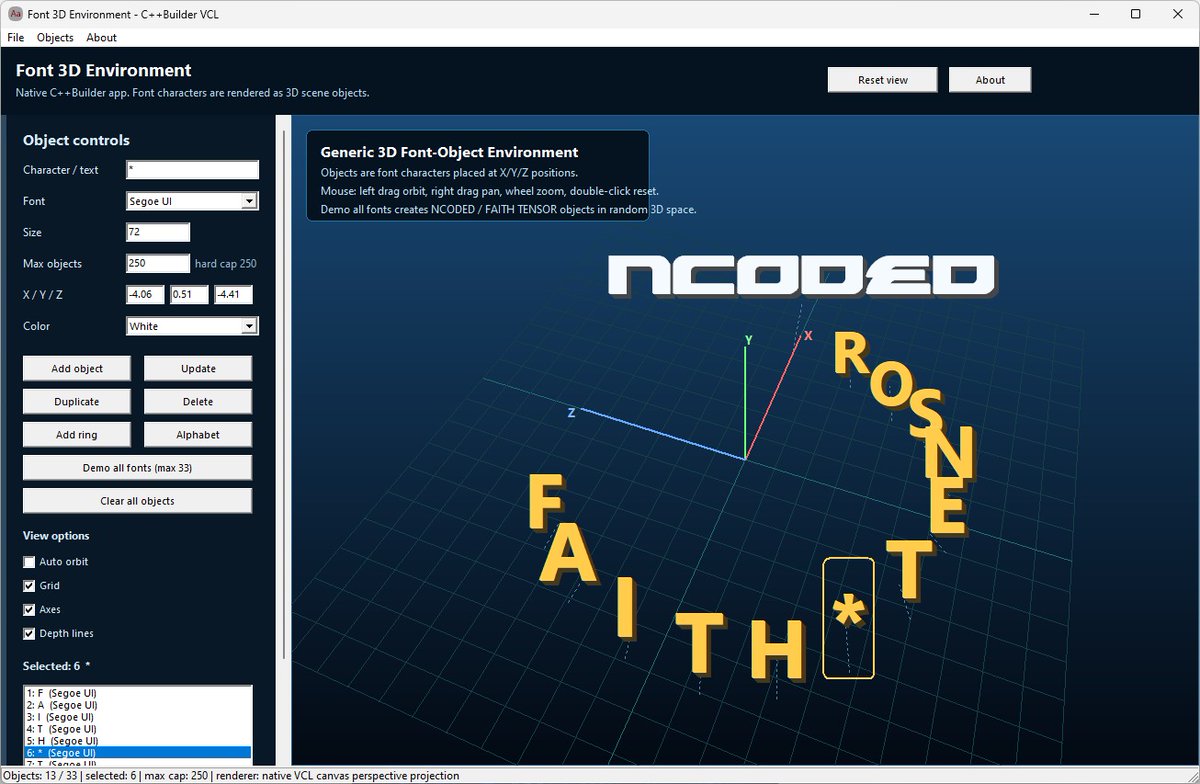The width and height of the screenshot is (1200, 784).
Task: Click the app icon in title bar
Action: (15, 13)
